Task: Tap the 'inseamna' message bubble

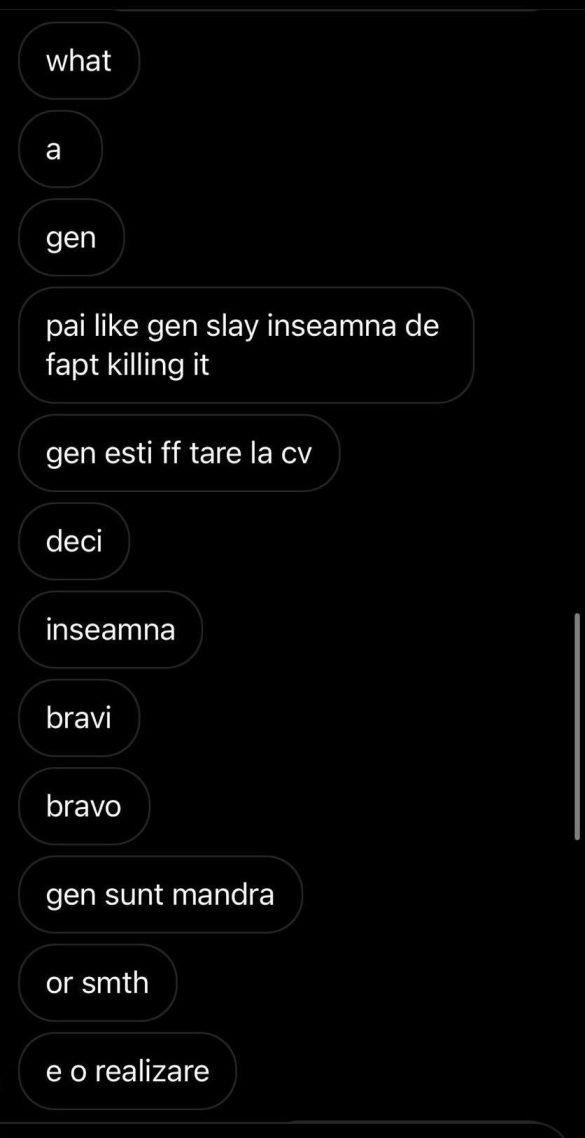Action: 110,630
